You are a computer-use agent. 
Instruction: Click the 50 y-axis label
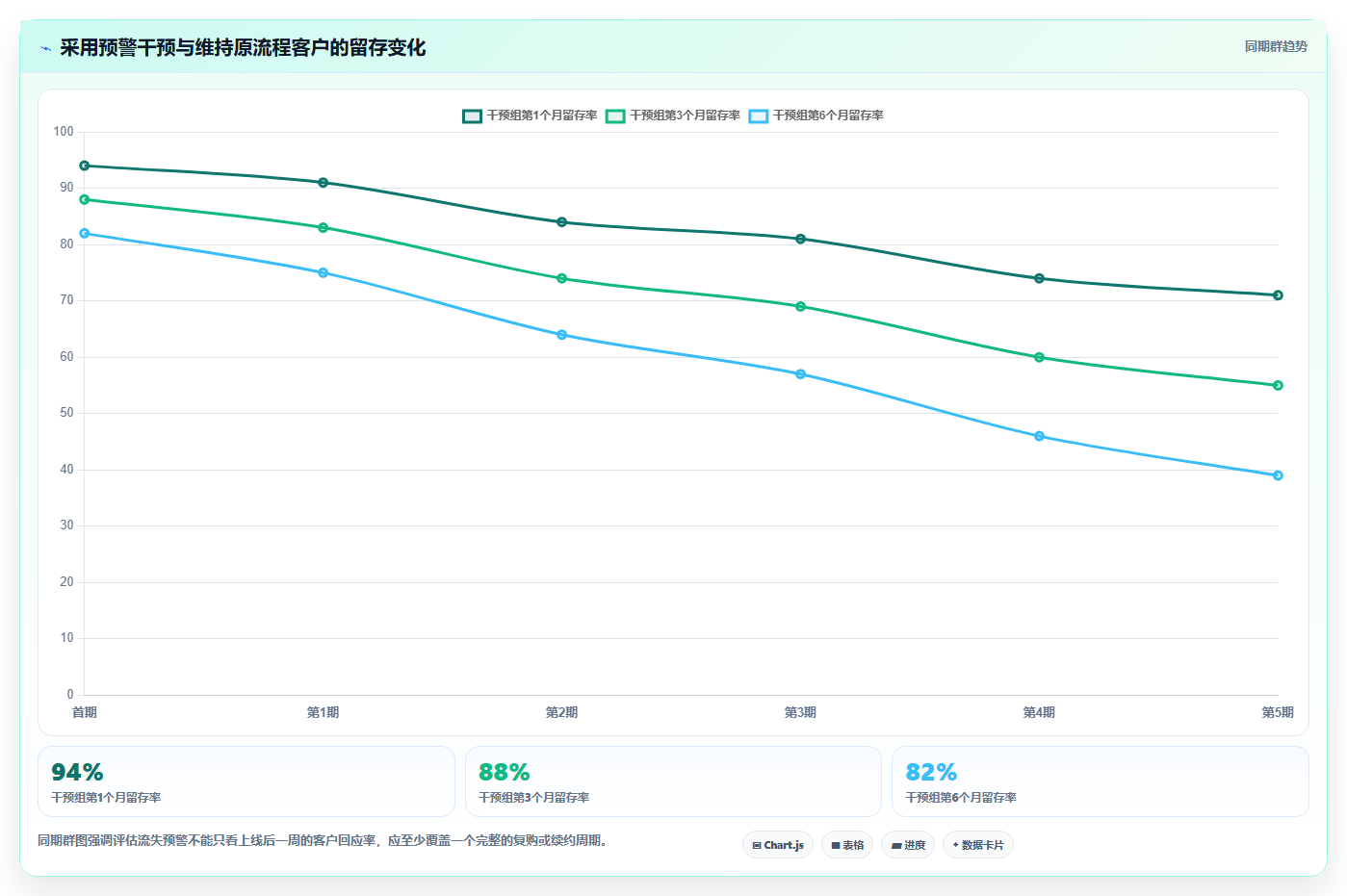pos(66,413)
